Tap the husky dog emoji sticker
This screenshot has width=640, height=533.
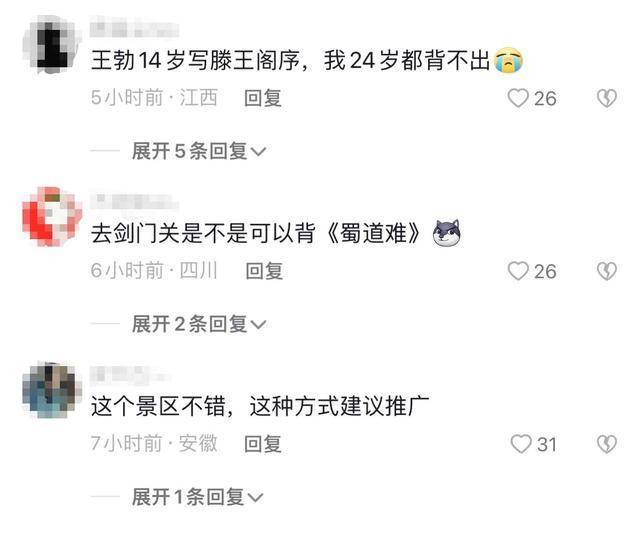(x=447, y=233)
